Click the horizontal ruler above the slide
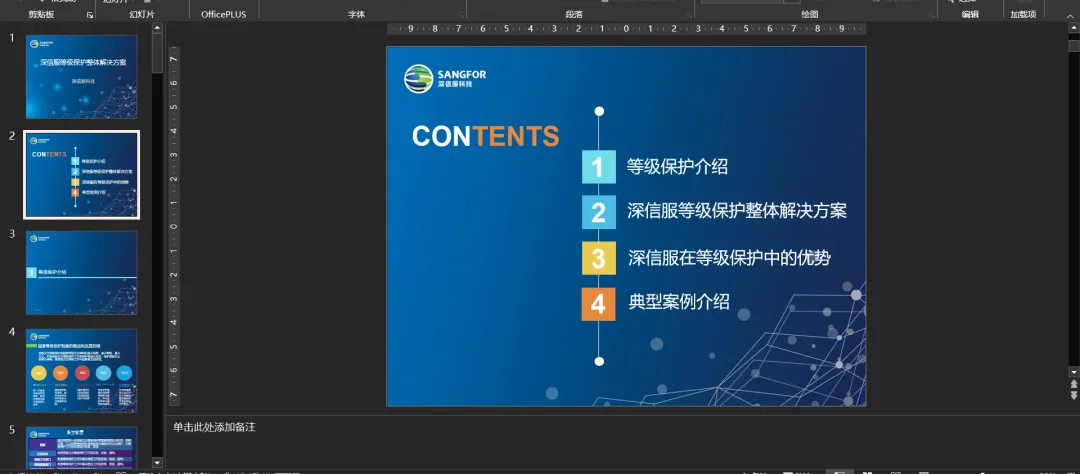Screen dimensions: 1080x474 [x=626, y=29]
